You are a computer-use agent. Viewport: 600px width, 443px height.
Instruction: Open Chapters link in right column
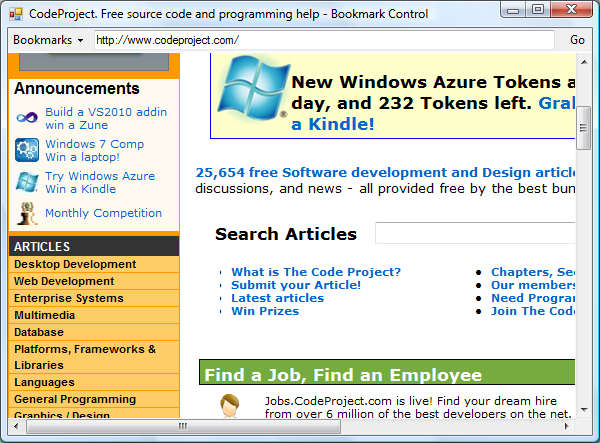click(x=533, y=272)
